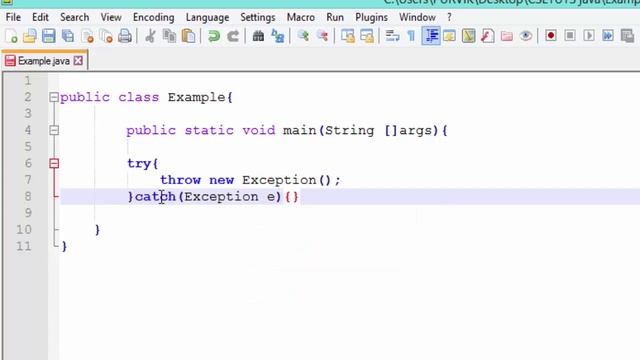Close current document via toolbar Close icon
This screenshot has height=360, width=640.
pyautogui.click(x=87, y=36)
